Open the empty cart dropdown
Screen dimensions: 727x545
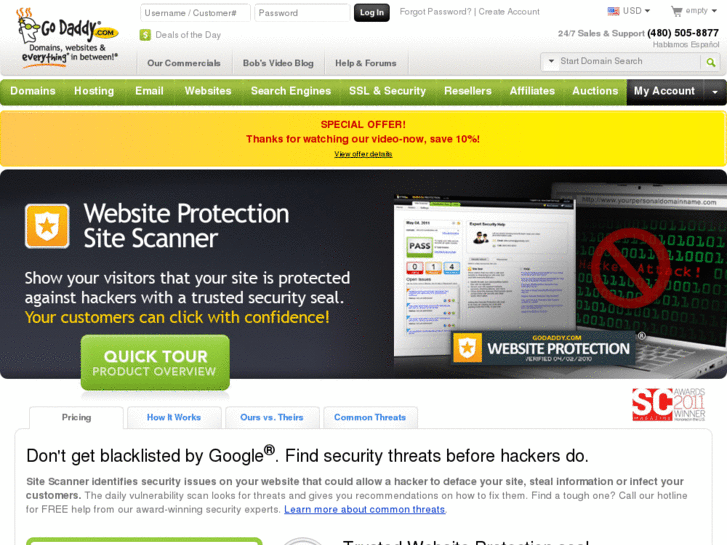point(714,11)
